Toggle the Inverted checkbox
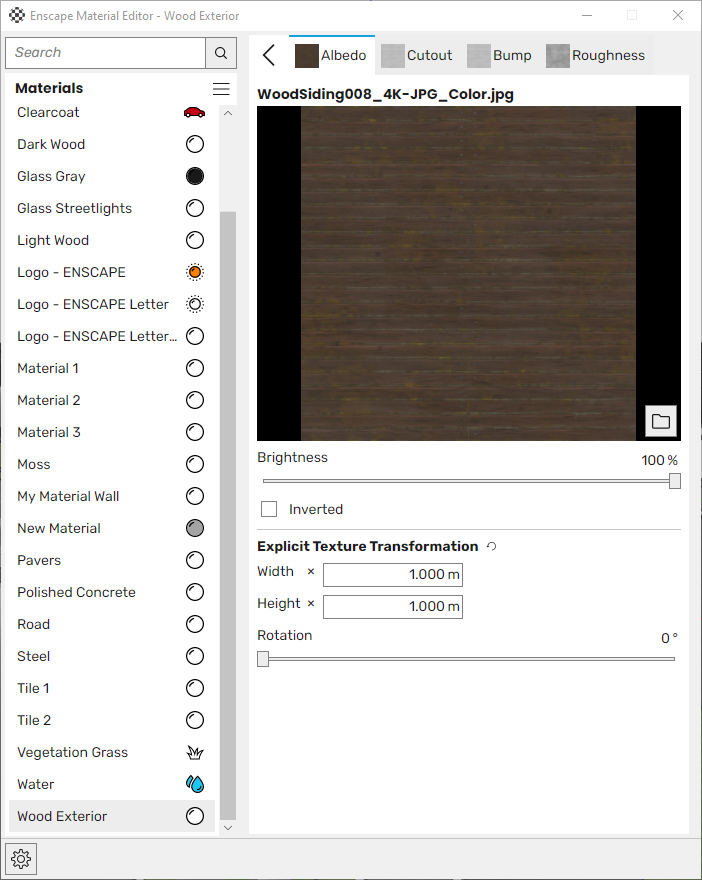This screenshot has width=702, height=880. tap(269, 509)
